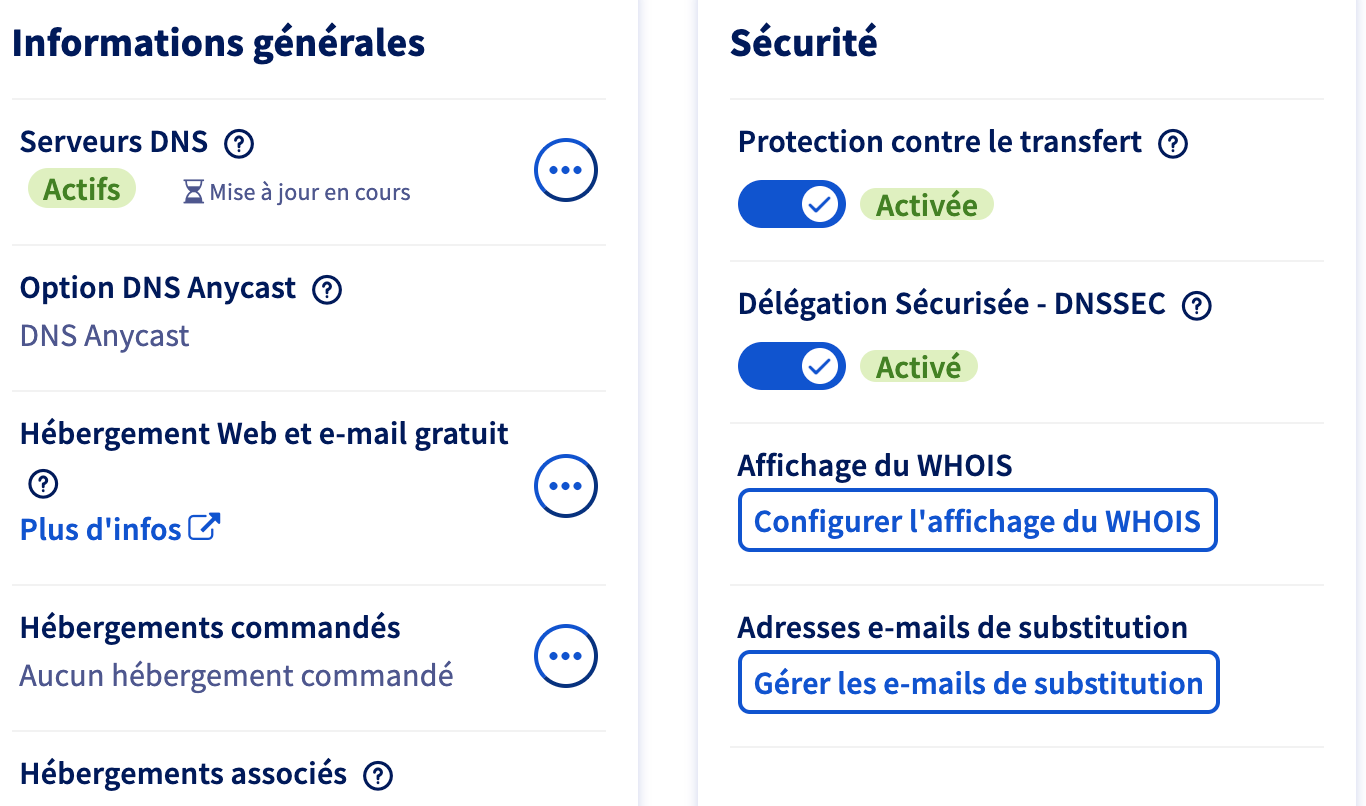Click the Actifs status badge

pyautogui.click(x=82, y=189)
